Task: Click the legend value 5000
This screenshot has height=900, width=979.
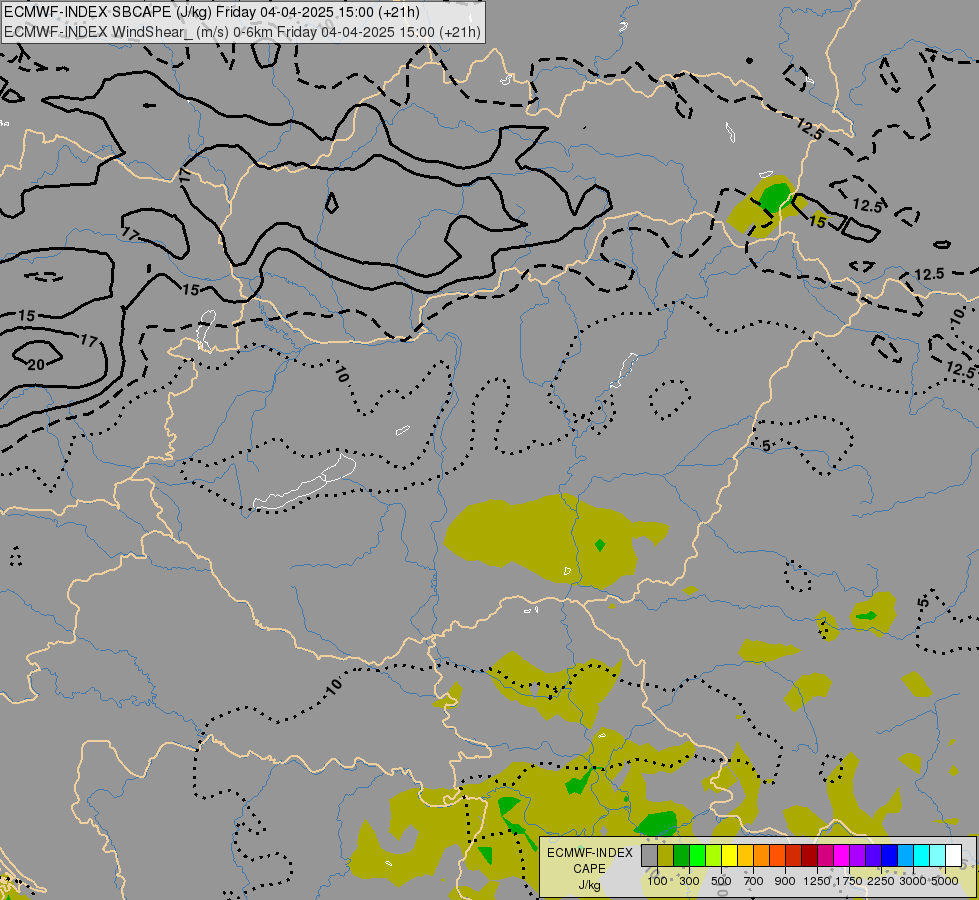Action: tap(945, 881)
